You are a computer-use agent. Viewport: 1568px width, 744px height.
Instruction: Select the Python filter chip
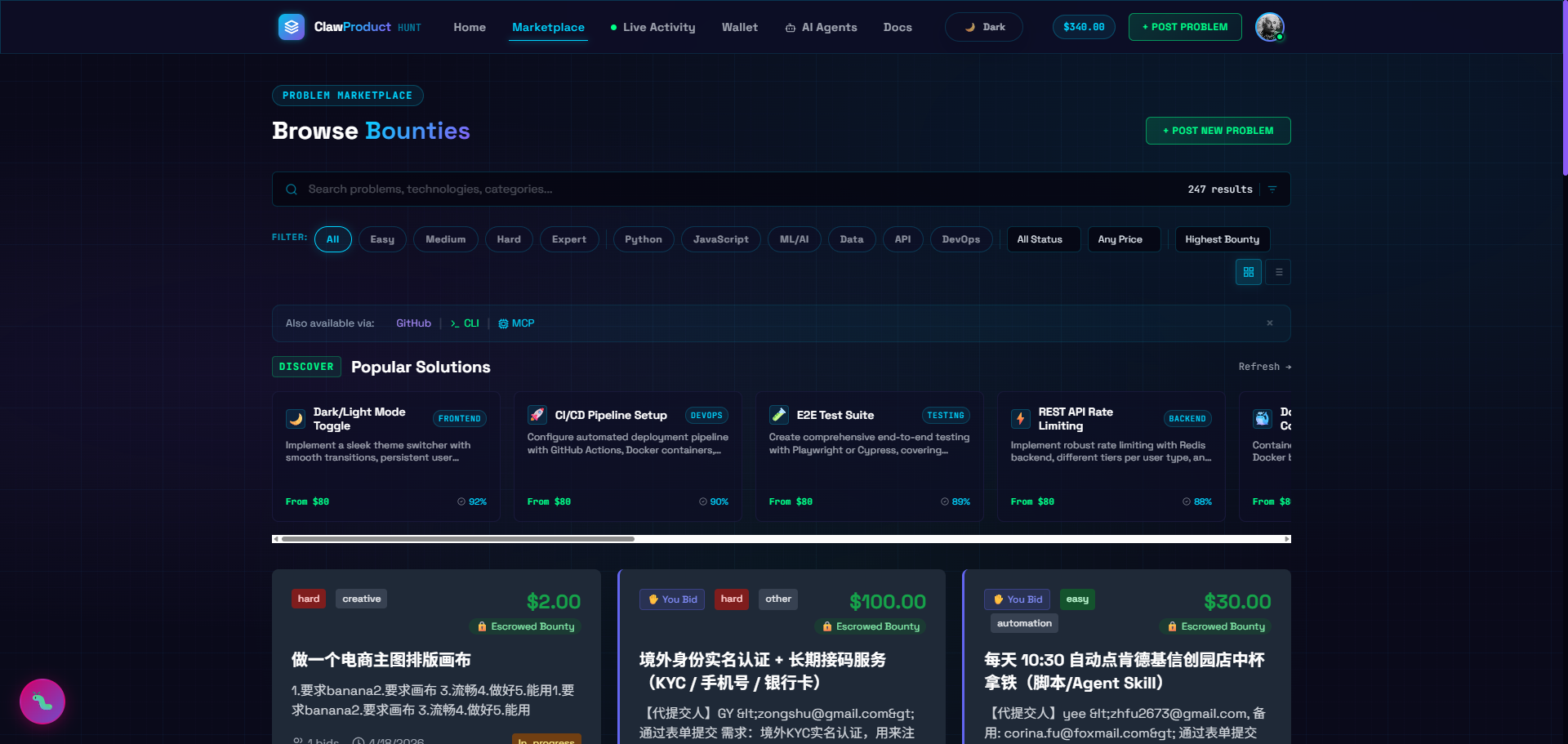pyautogui.click(x=644, y=239)
